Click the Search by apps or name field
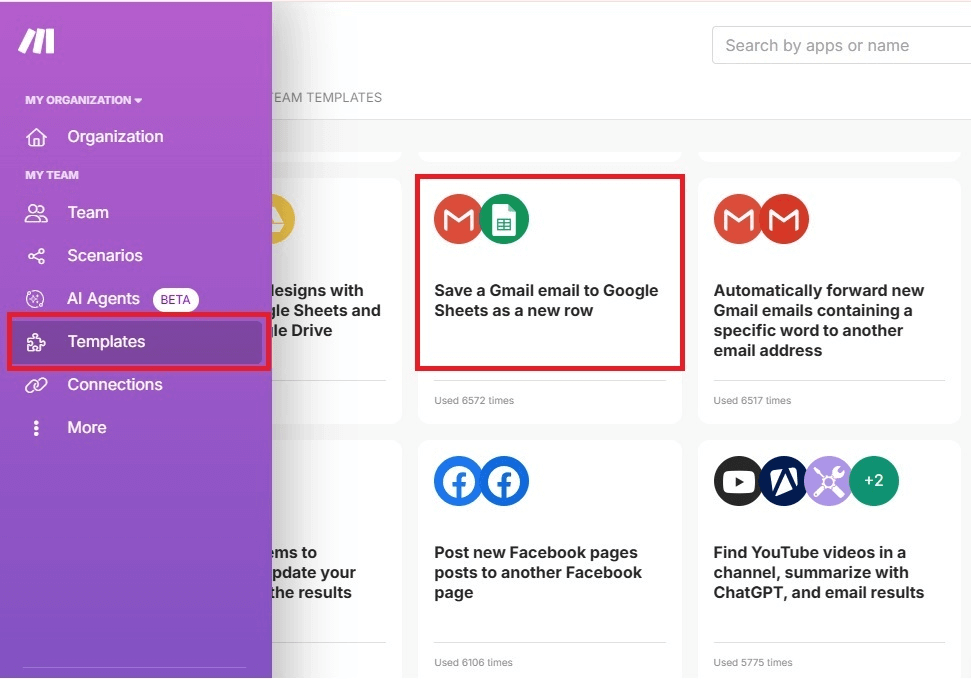Viewport: 971px width, 679px height. (842, 45)
